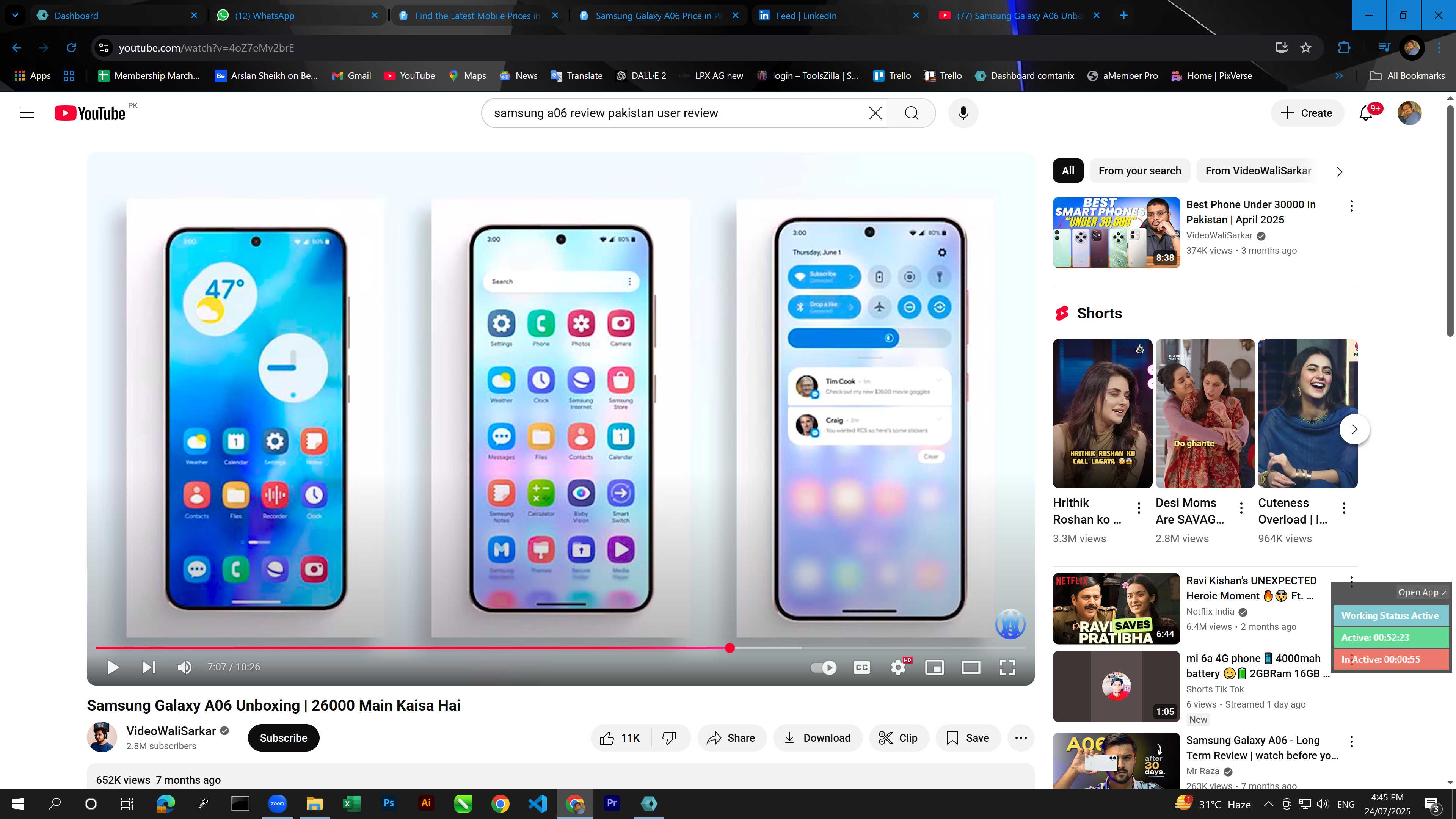Open player settings gear icon
The height and width of the screenshot is (819, 1456).
click(x=898, y=667)
